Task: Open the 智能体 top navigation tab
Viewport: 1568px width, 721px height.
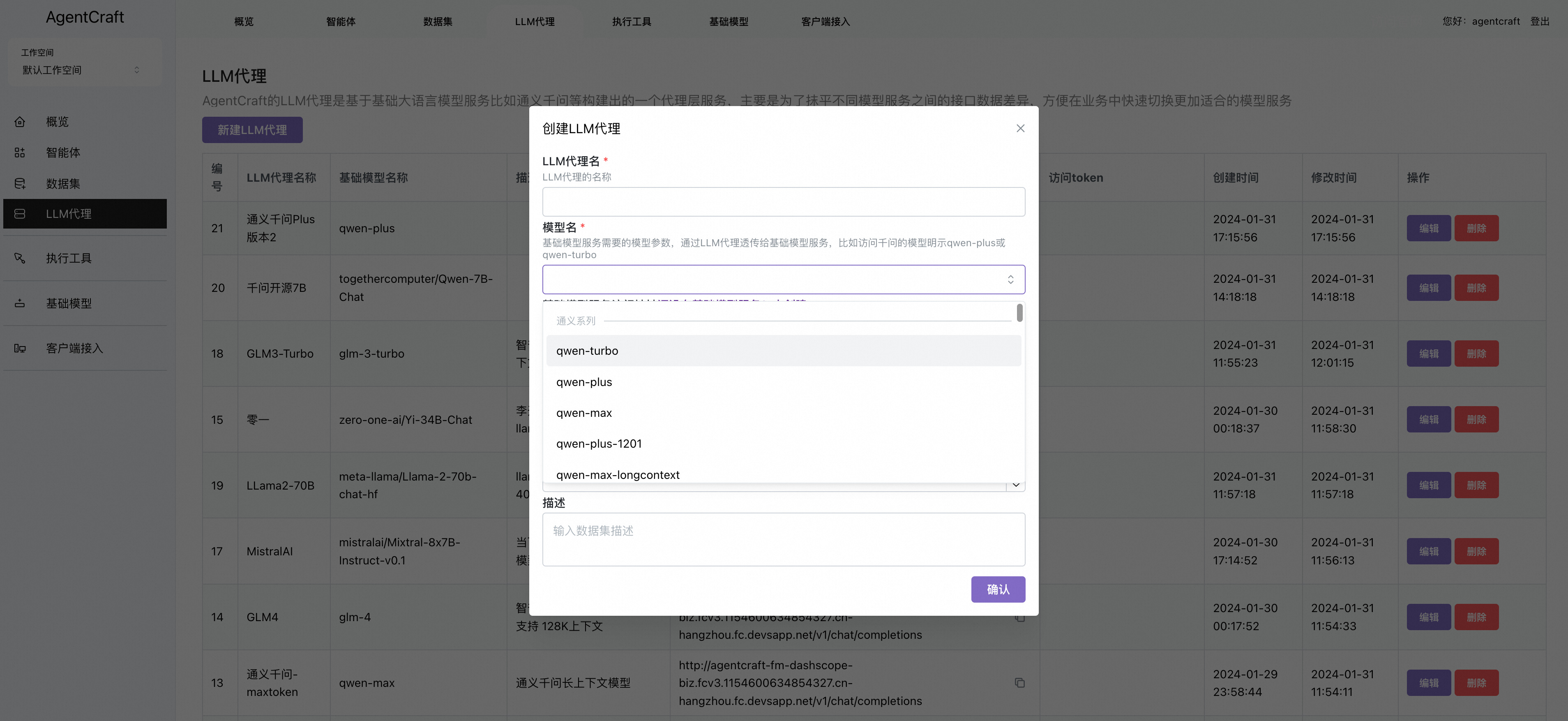Action: tap(341, 21)
